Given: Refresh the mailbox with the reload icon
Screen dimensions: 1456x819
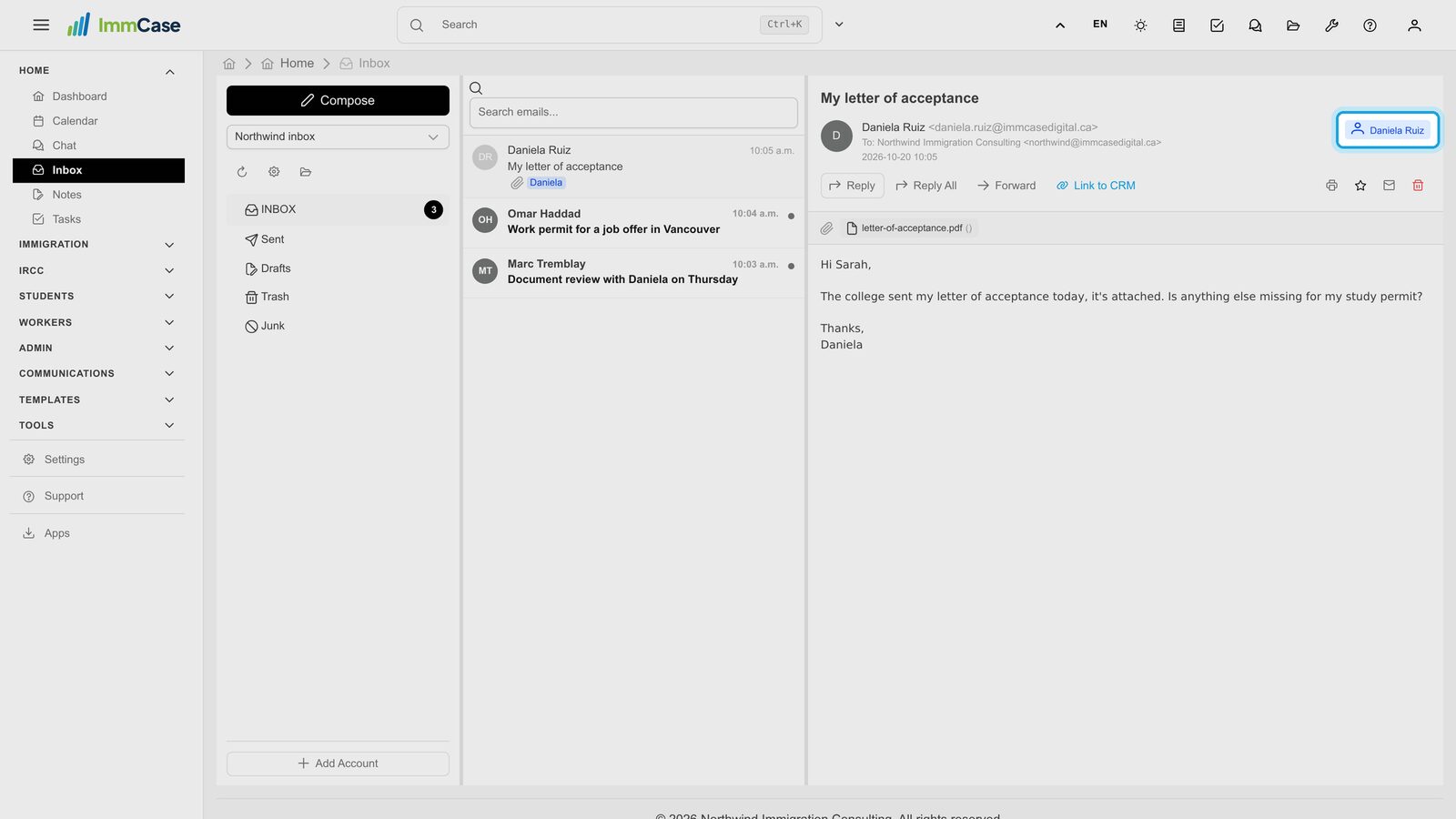Looking at the screenshot, I should pos(242,172).
